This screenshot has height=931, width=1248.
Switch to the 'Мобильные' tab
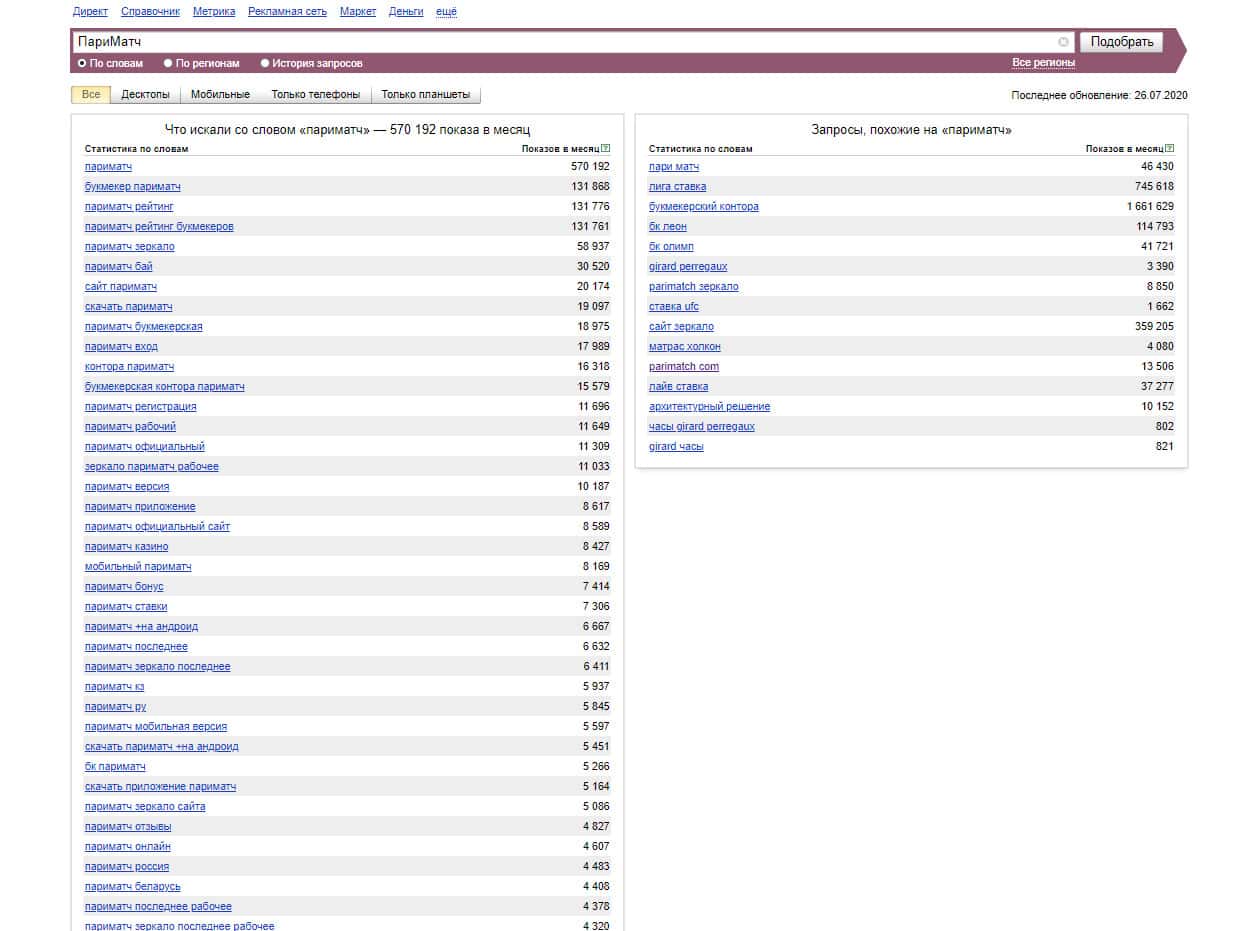coord(220,95)
